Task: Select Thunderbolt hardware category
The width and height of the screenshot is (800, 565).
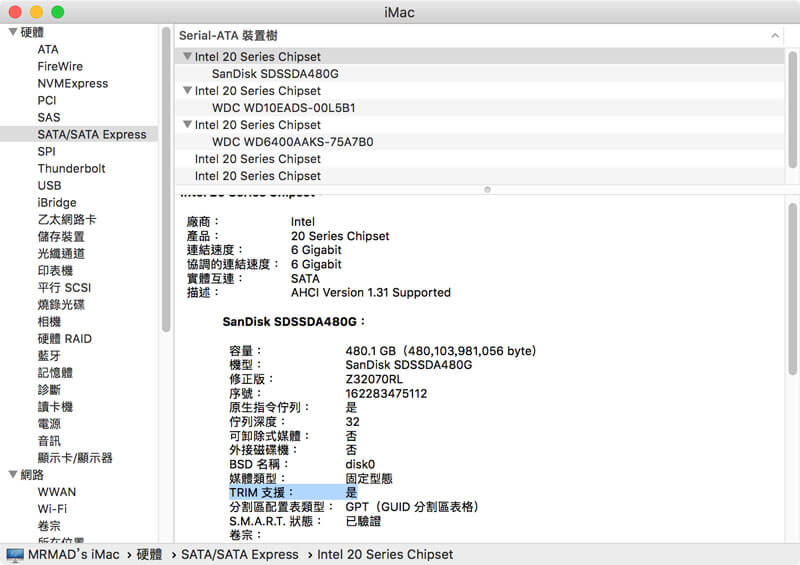Action: click(71, 168)
